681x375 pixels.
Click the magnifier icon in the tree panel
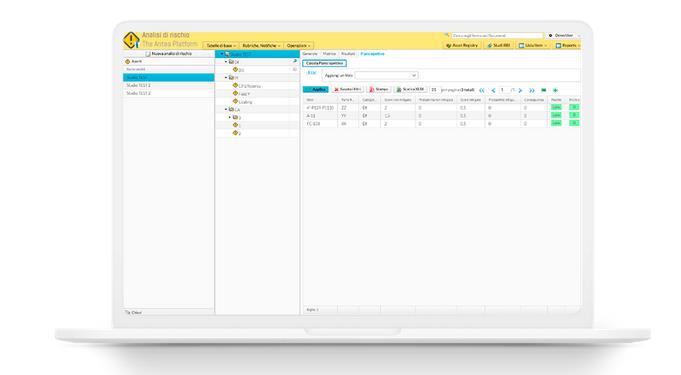295,62
